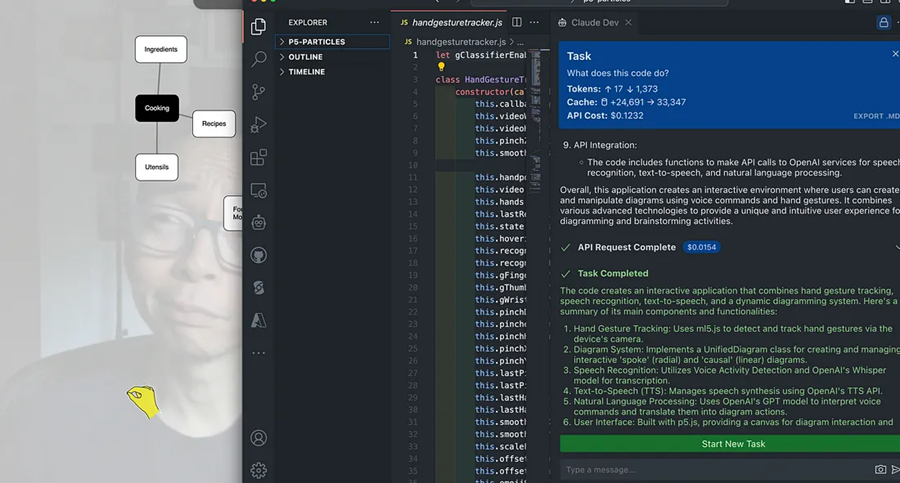This screenshot has width=900, height=483.
Task: Expand the TIMELINE section
Action: pos(333,72)
